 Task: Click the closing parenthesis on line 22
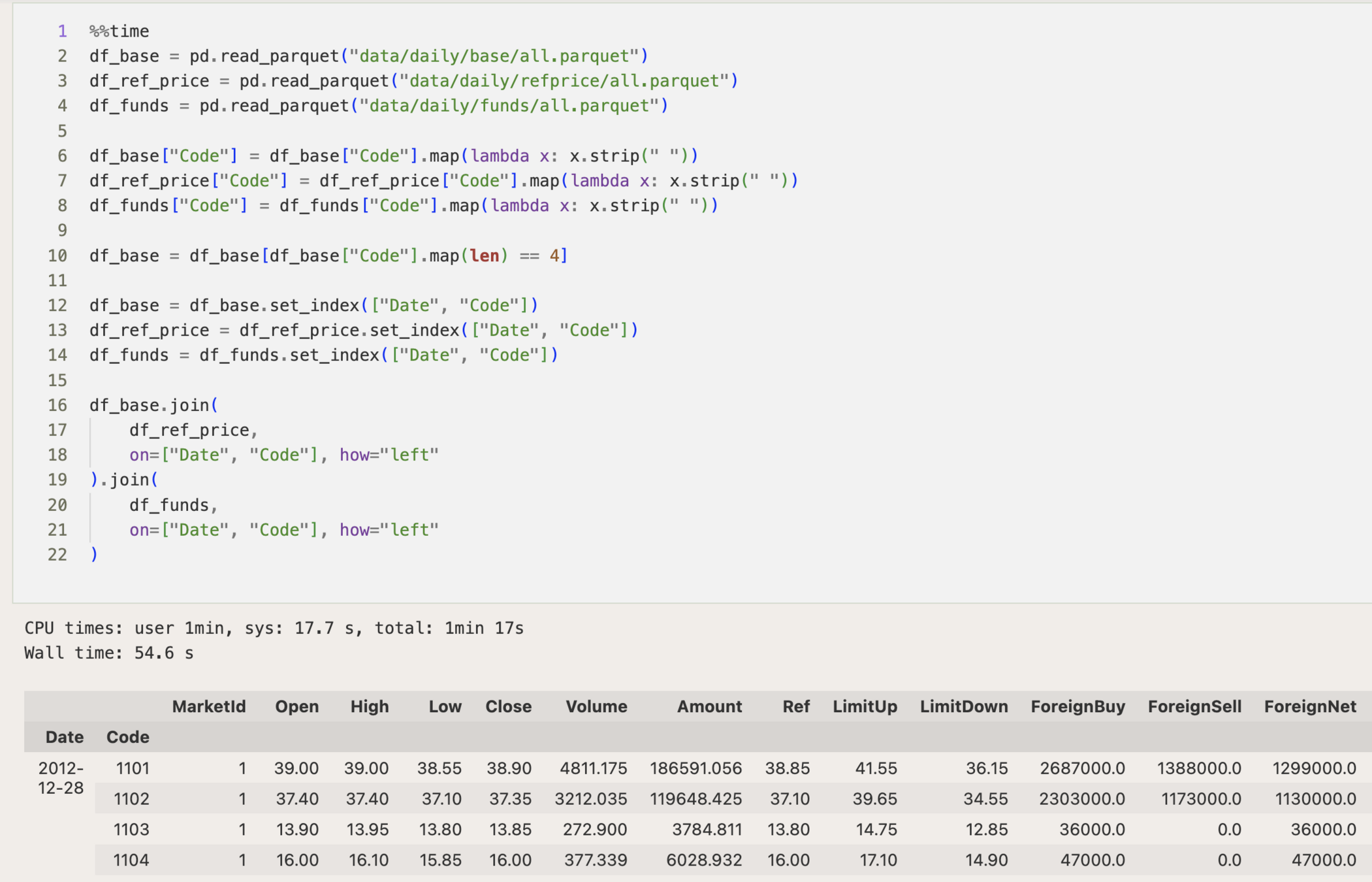click(94, 555)
